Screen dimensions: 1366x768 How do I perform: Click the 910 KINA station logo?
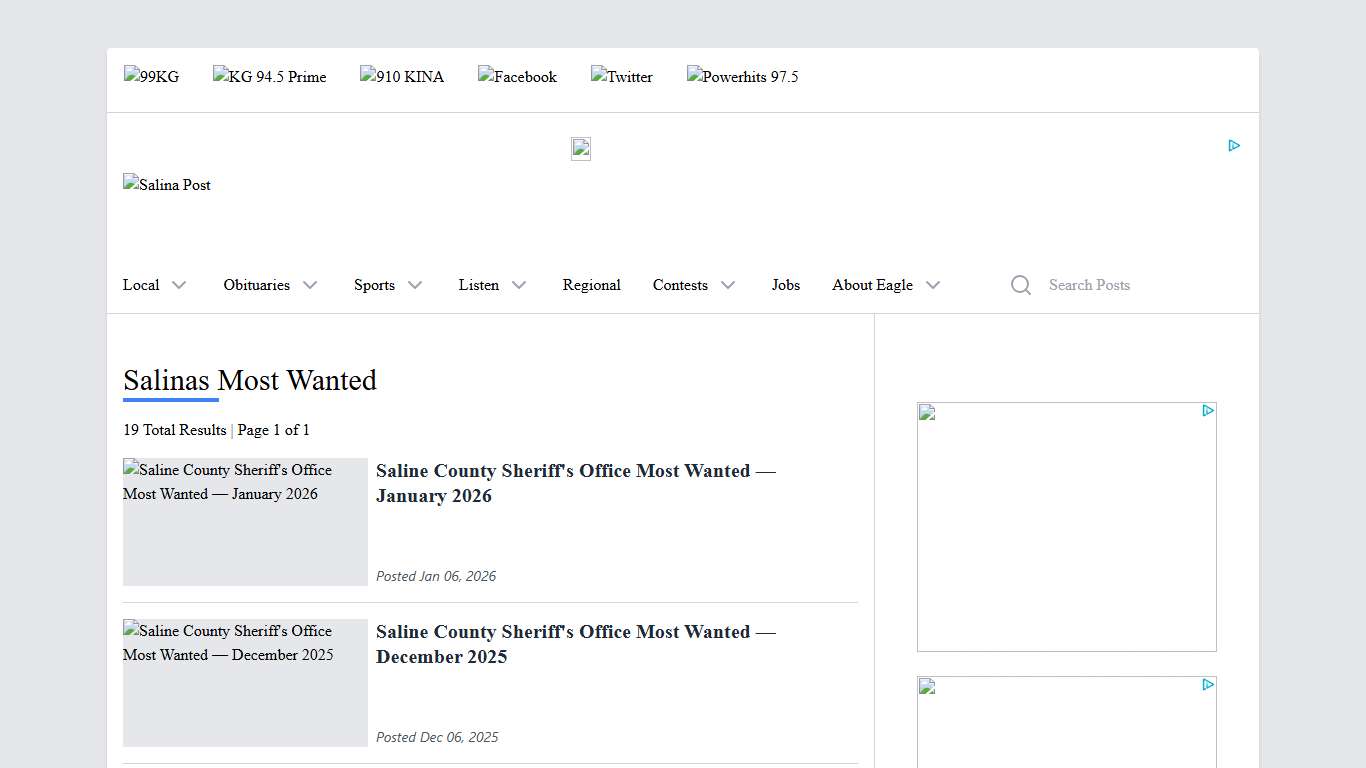point(401,77)
